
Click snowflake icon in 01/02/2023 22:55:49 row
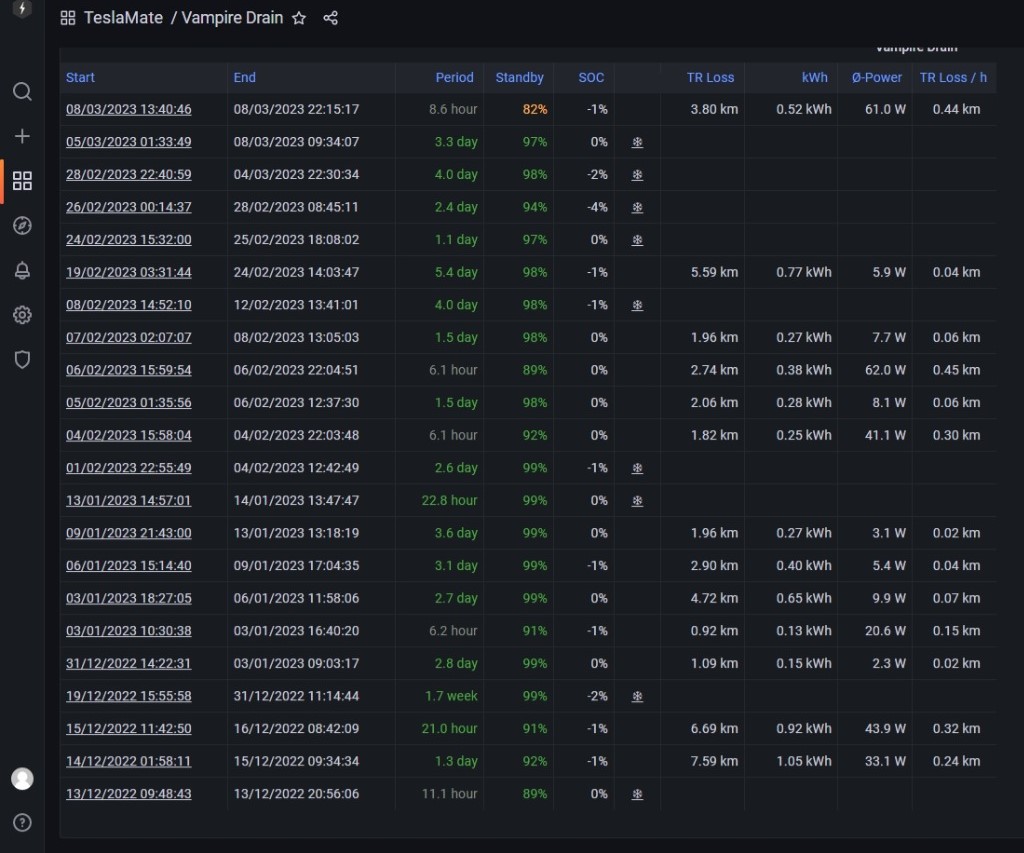[637, 468]
